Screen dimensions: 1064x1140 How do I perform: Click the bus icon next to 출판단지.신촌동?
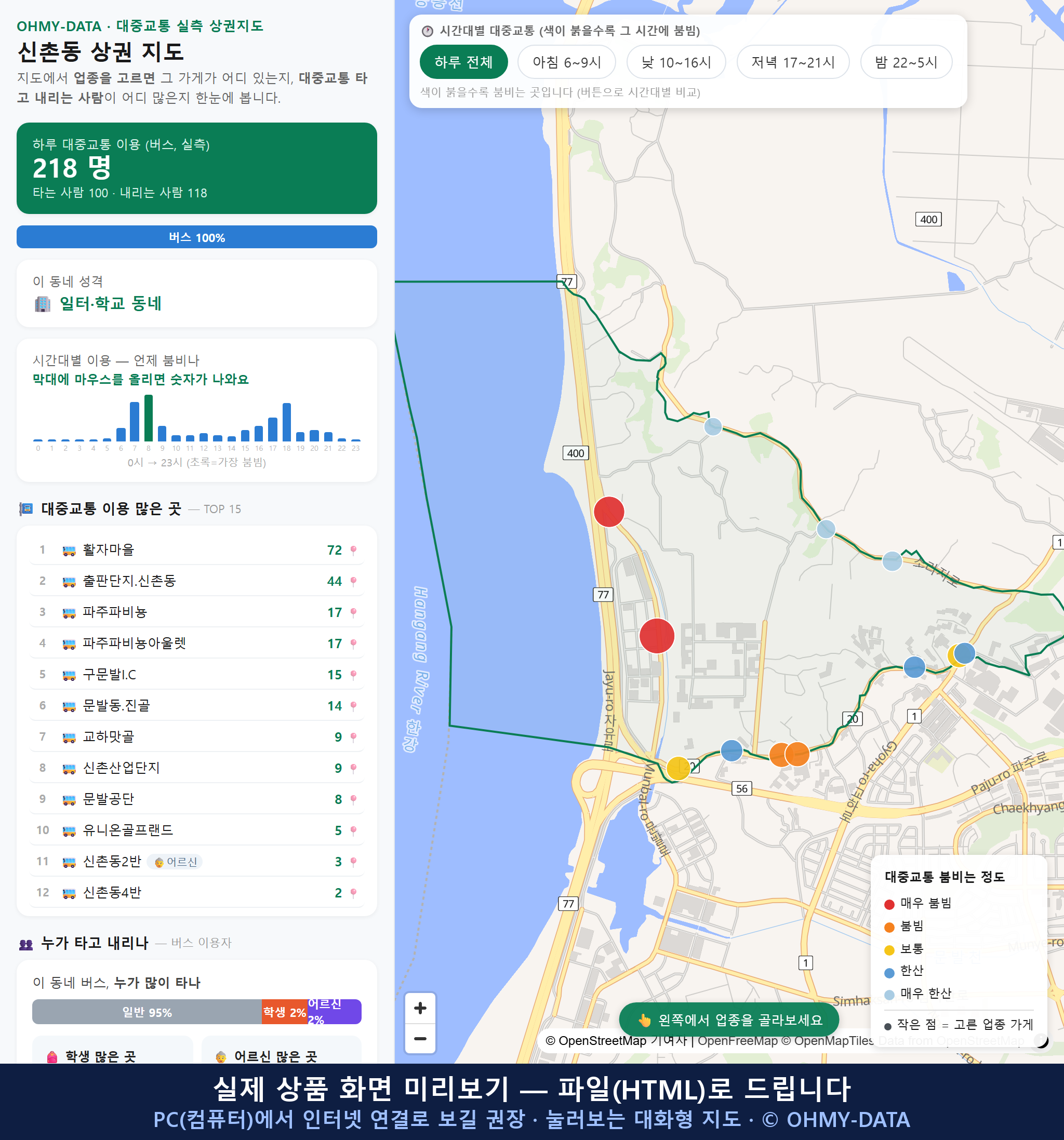pyautogui.click(x=69, y=582)
